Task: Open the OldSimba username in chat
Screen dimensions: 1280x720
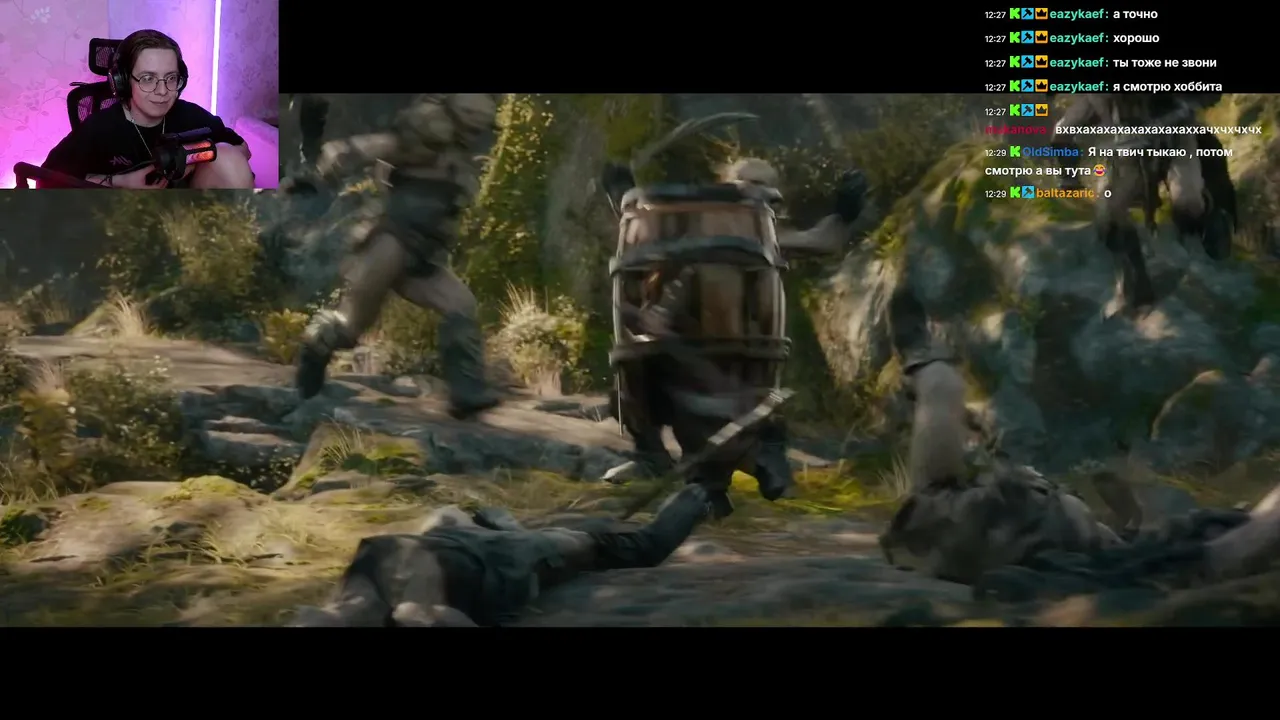Action: coord(1051,152)
